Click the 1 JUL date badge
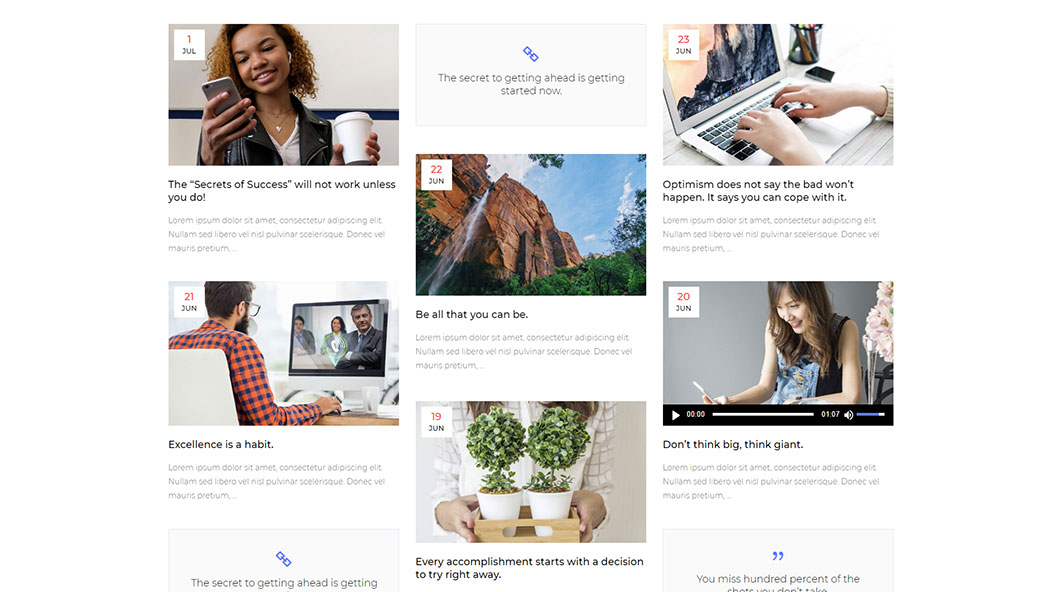 [189, 45]
